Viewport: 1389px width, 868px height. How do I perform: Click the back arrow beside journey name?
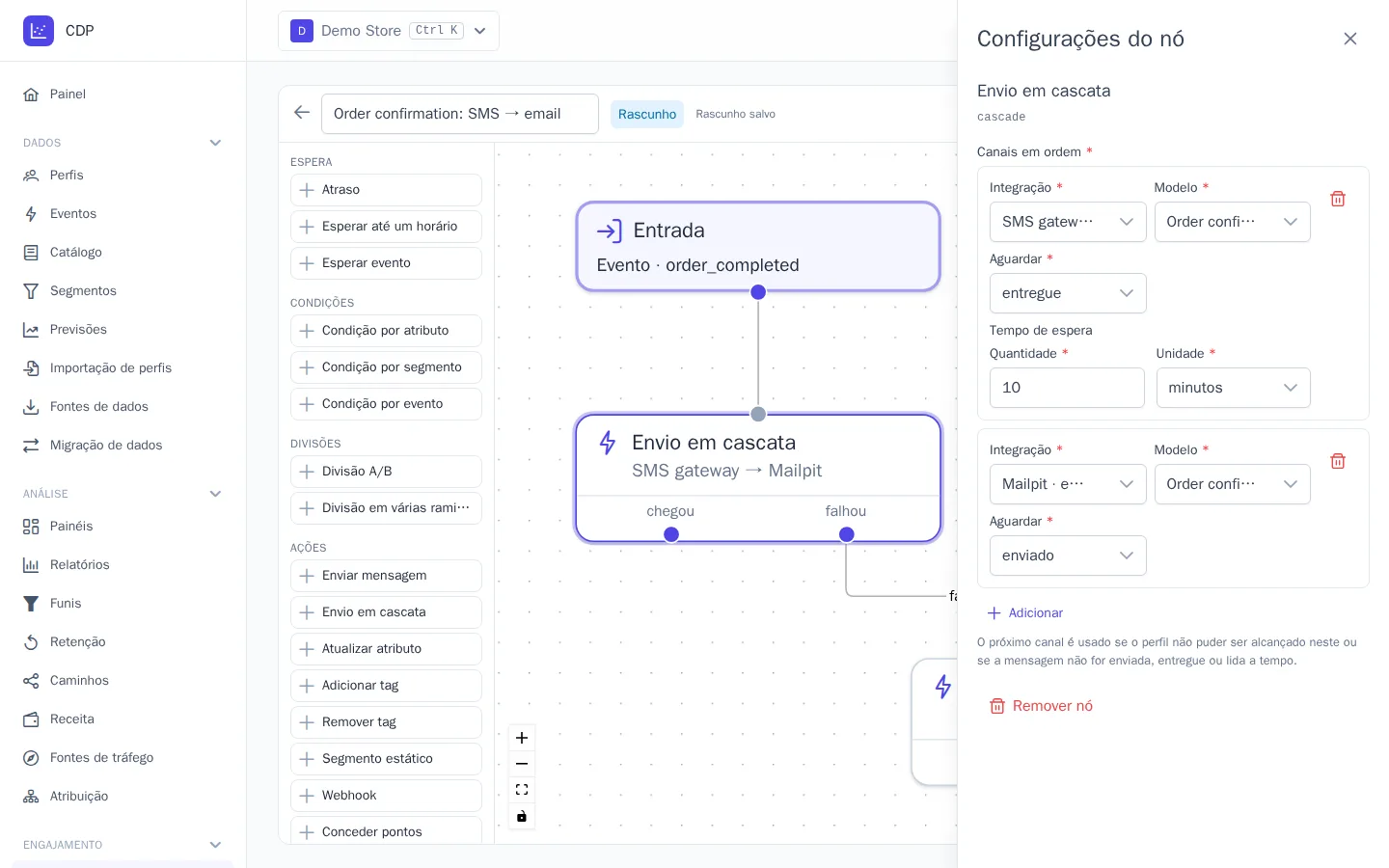pyautogui.click(x=302, y=113)
